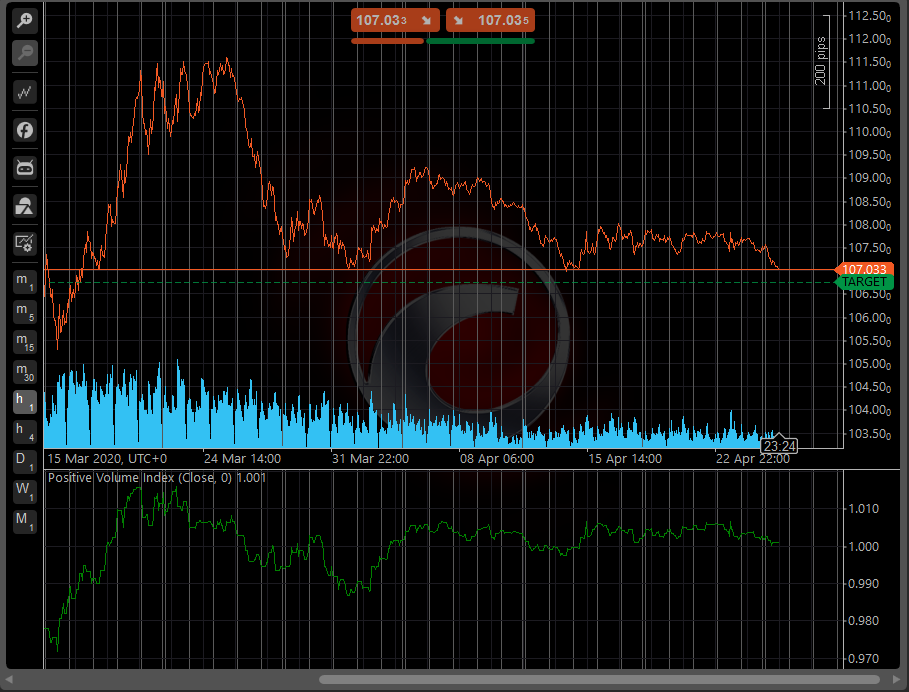Click the buy button at 107.035
This screenshot has height=692, width=909.
(x=490, y=20)
